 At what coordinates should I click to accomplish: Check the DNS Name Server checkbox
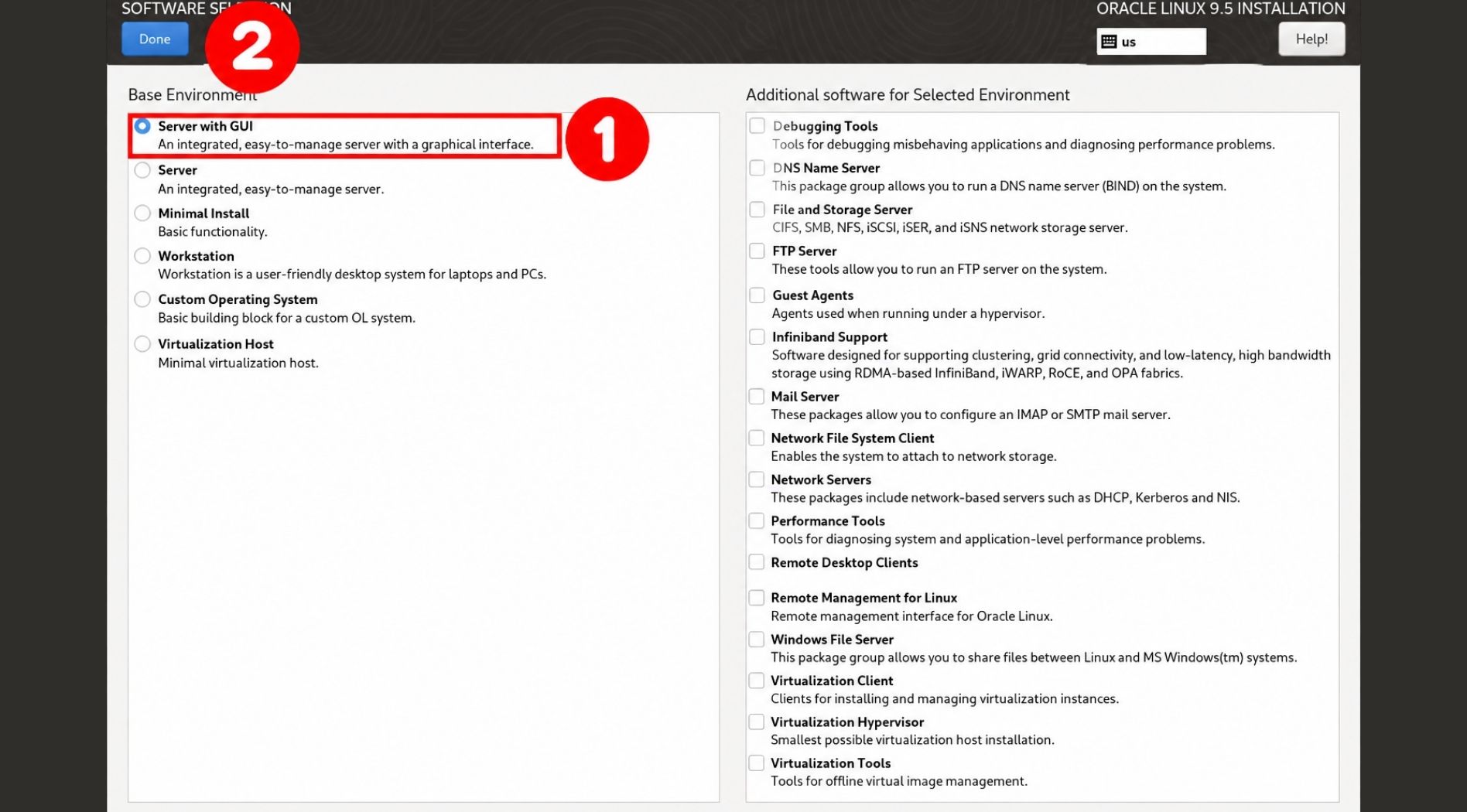pos(757,168)
